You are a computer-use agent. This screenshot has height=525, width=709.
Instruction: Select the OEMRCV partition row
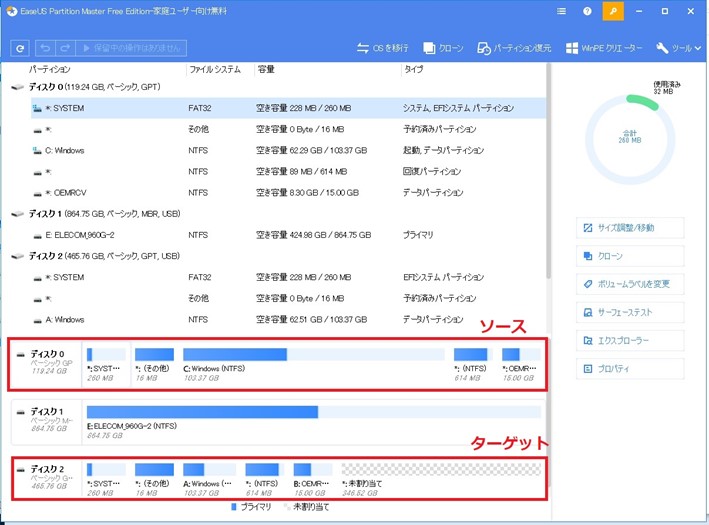click(x=288, y=193)
